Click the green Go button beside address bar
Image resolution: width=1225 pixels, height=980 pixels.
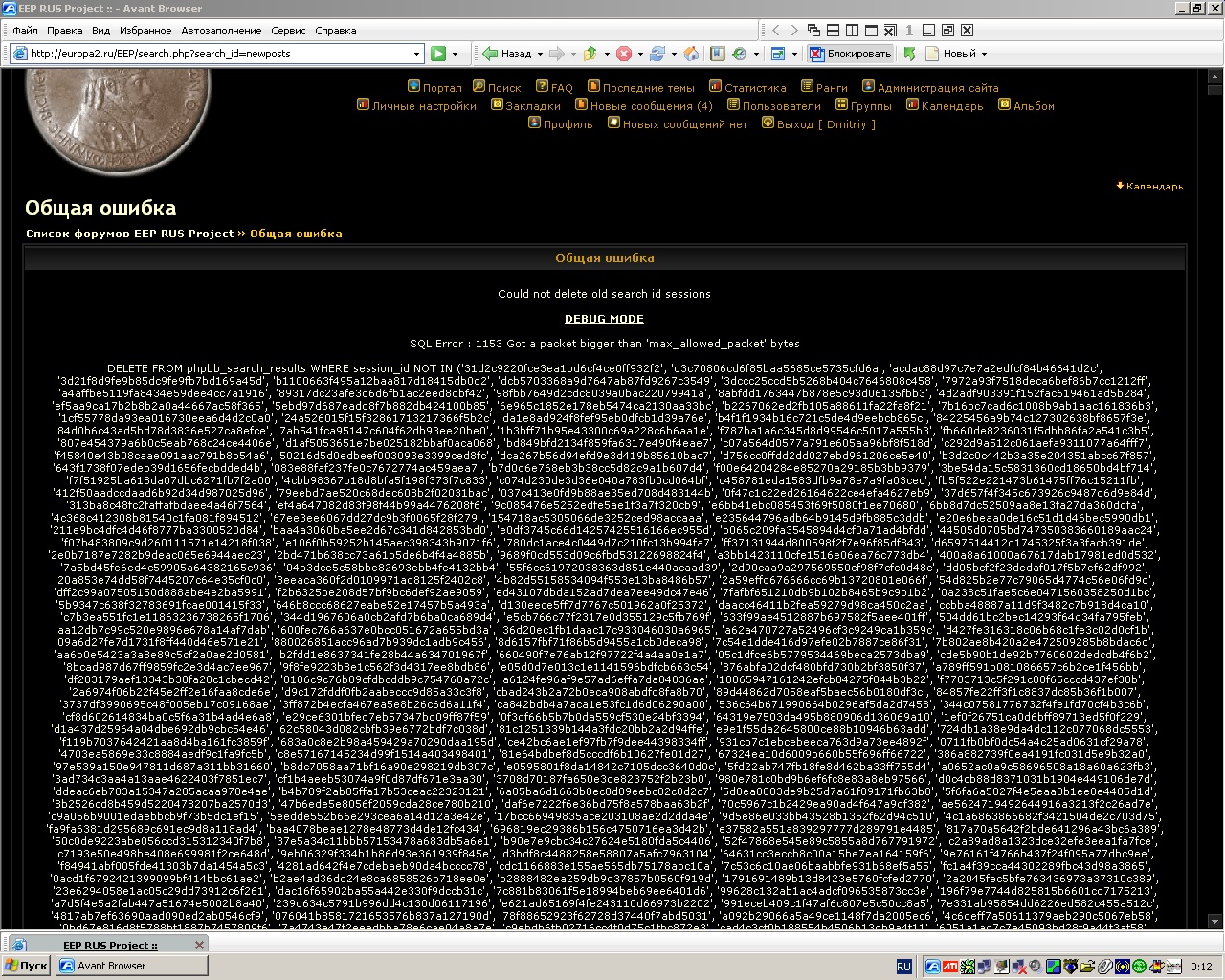(x=438, y=54)
